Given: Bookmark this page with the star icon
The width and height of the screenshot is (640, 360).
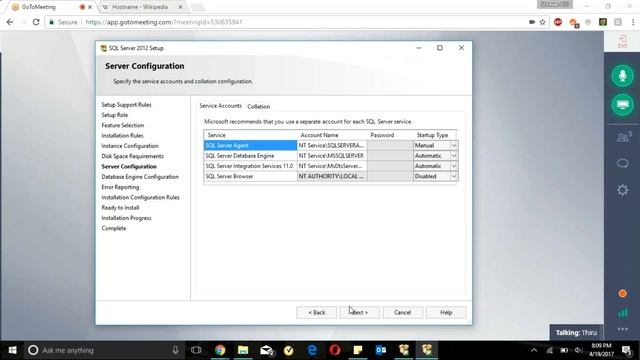Looking at the screenshot, I should tap(542, 22).
